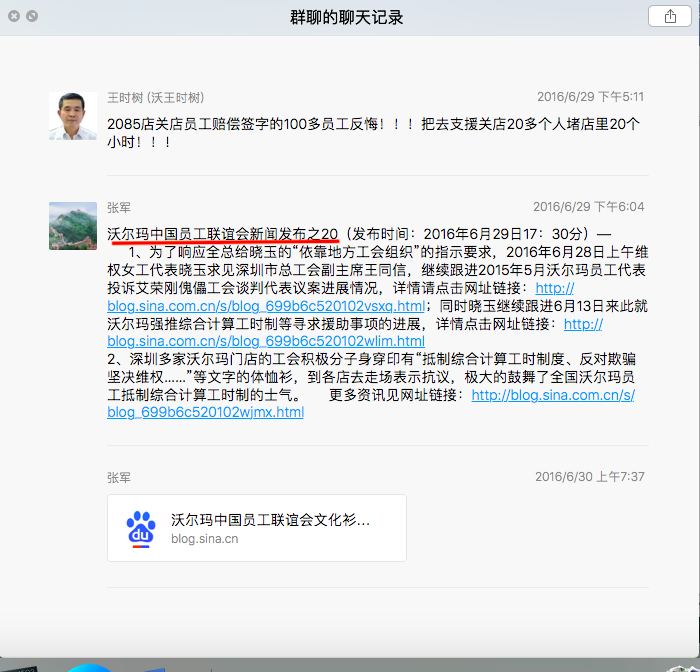Open the 沃尔玛中国员工联谊会文化衫 link card
Viewport: 700px width, 672px height.
(257, 528)
